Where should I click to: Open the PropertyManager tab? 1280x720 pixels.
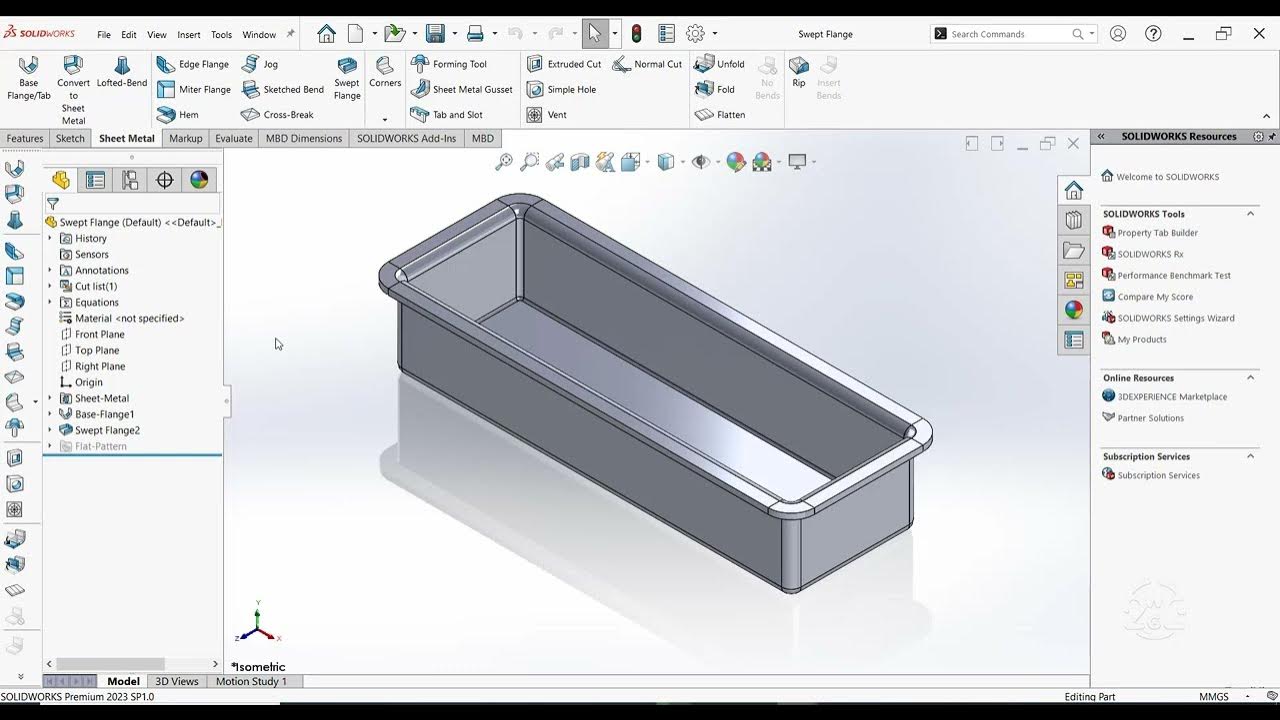(95, 180)
